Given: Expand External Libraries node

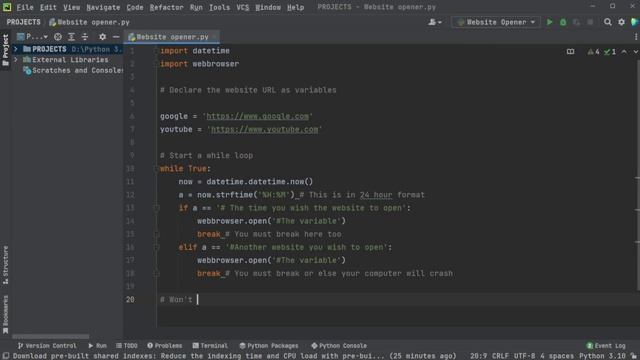Looking at the screenshot, I should (16, 60).
